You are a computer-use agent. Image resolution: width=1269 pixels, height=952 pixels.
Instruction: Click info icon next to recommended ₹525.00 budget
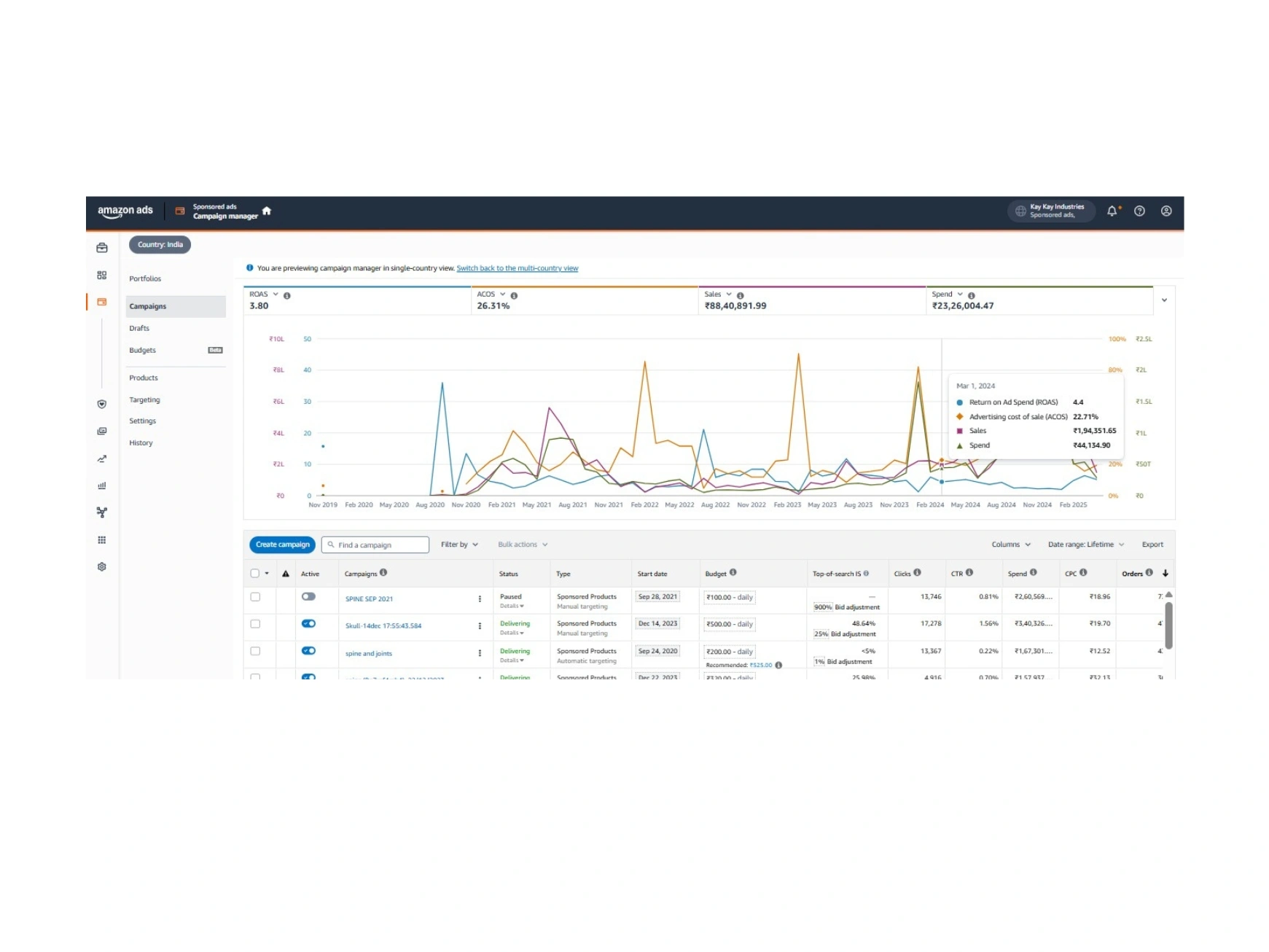778,665
